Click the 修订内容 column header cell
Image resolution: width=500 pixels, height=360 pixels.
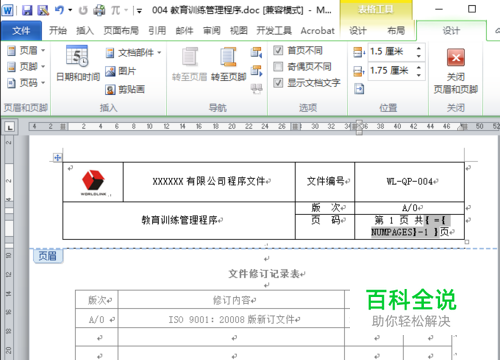(x=231, y=300)
